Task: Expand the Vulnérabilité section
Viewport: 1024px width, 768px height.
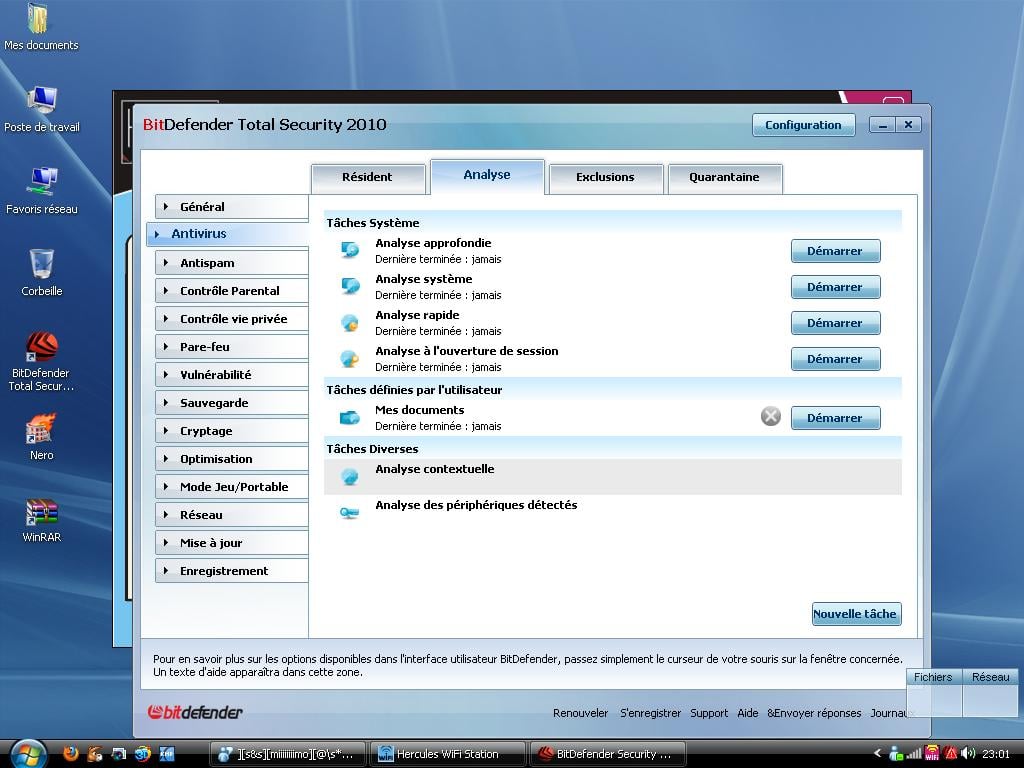Action: coord(231,375)
